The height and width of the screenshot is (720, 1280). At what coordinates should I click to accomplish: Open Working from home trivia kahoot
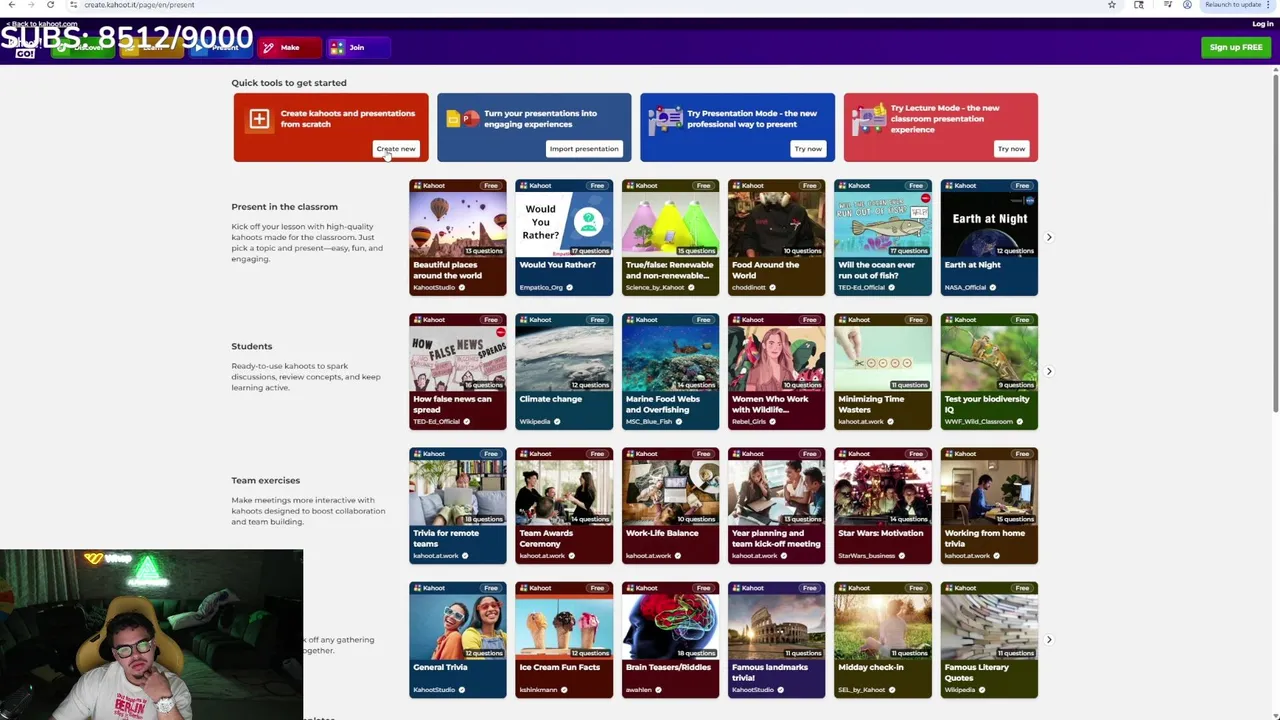click(989, 505)
